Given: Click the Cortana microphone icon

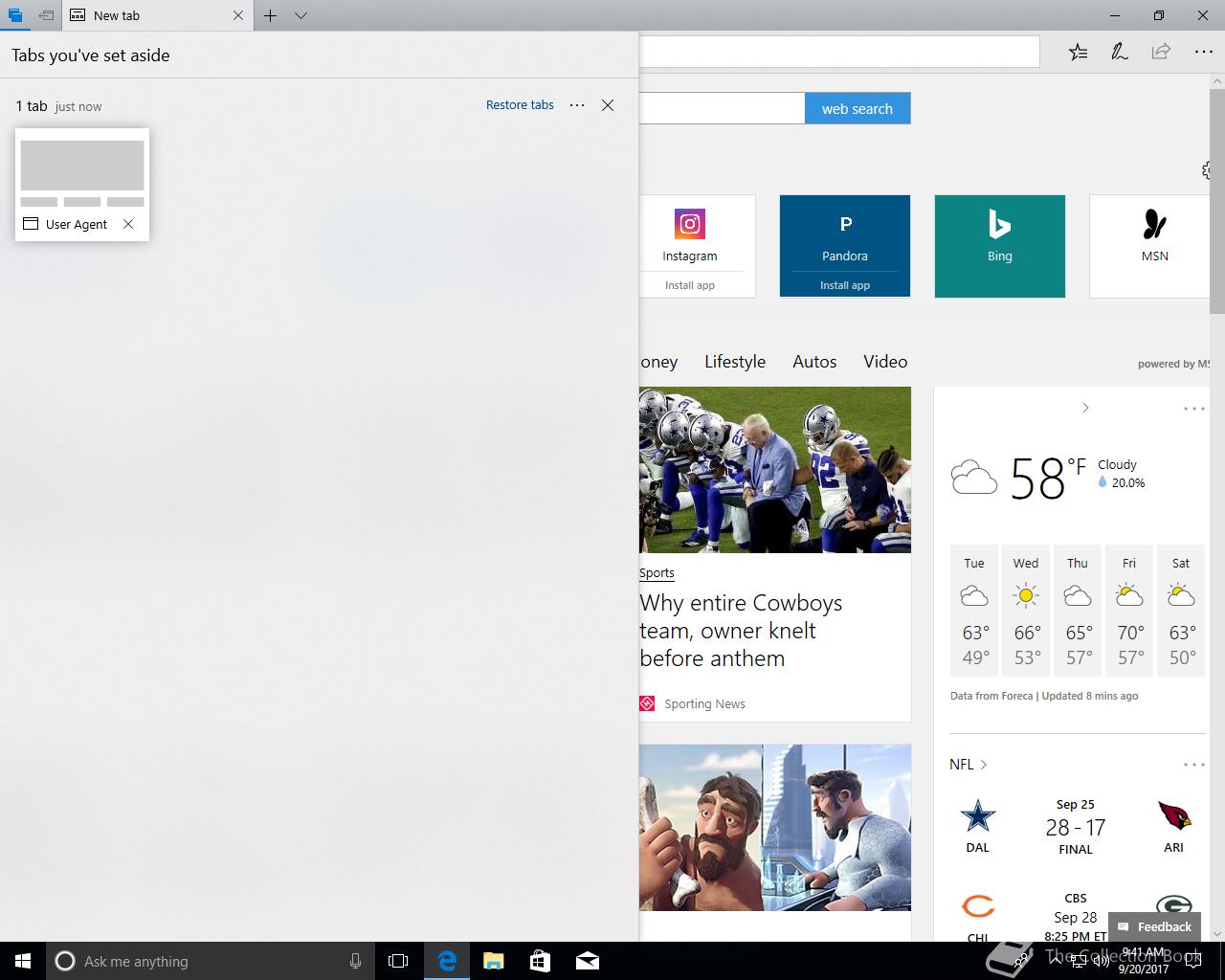Looking at the screenshot, I should coord(355,961).
